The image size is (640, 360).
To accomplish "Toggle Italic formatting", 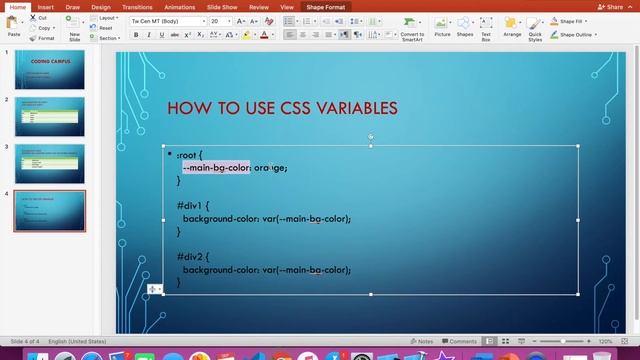I will tap(149, 35).
